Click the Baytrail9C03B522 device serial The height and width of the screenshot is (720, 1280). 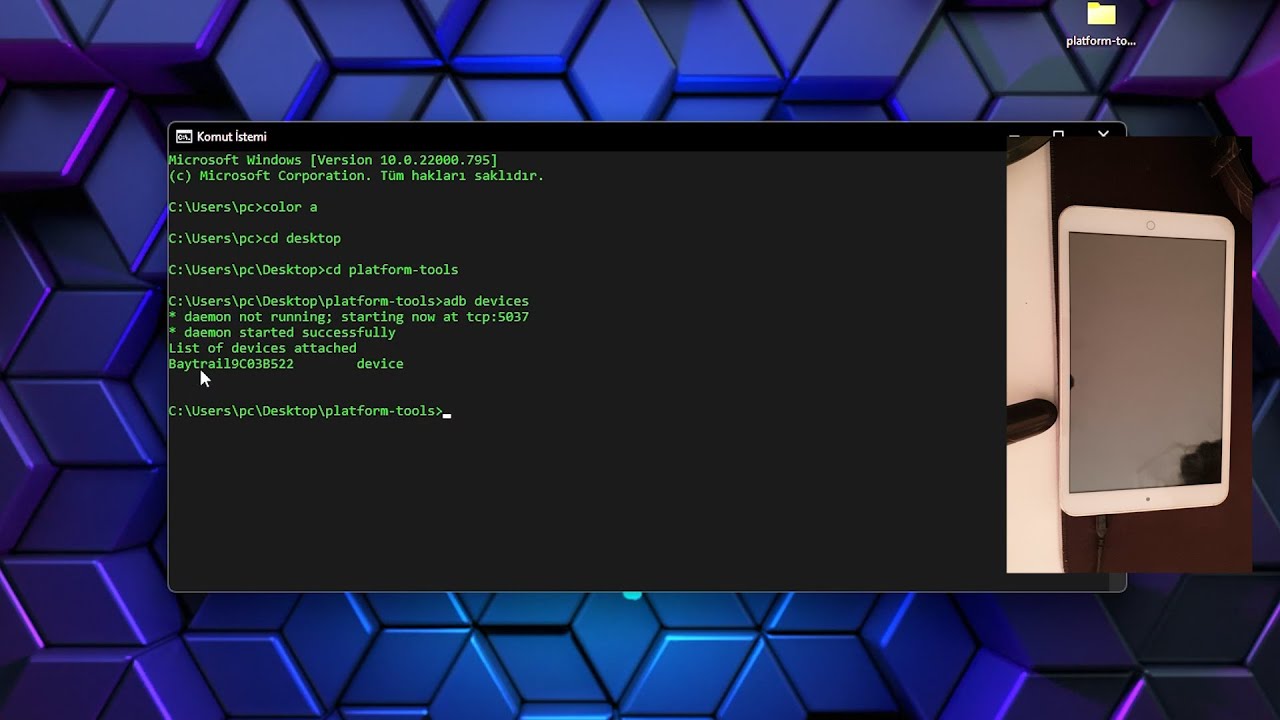(x=231, y=364)
